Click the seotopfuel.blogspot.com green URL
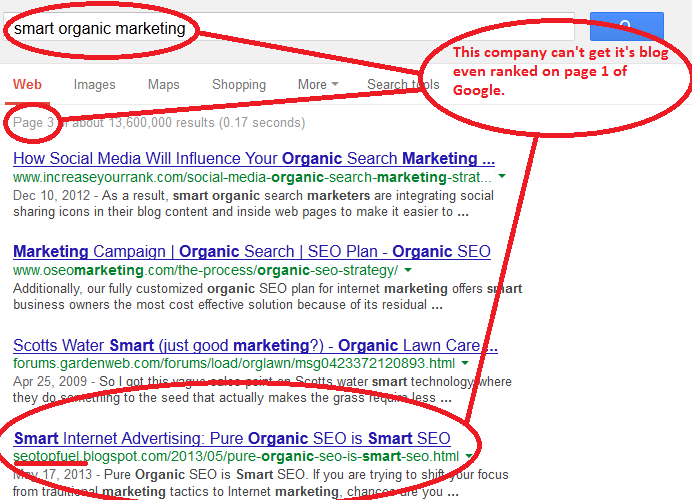The width and height of the screenshot is (692, 500). 236,456
